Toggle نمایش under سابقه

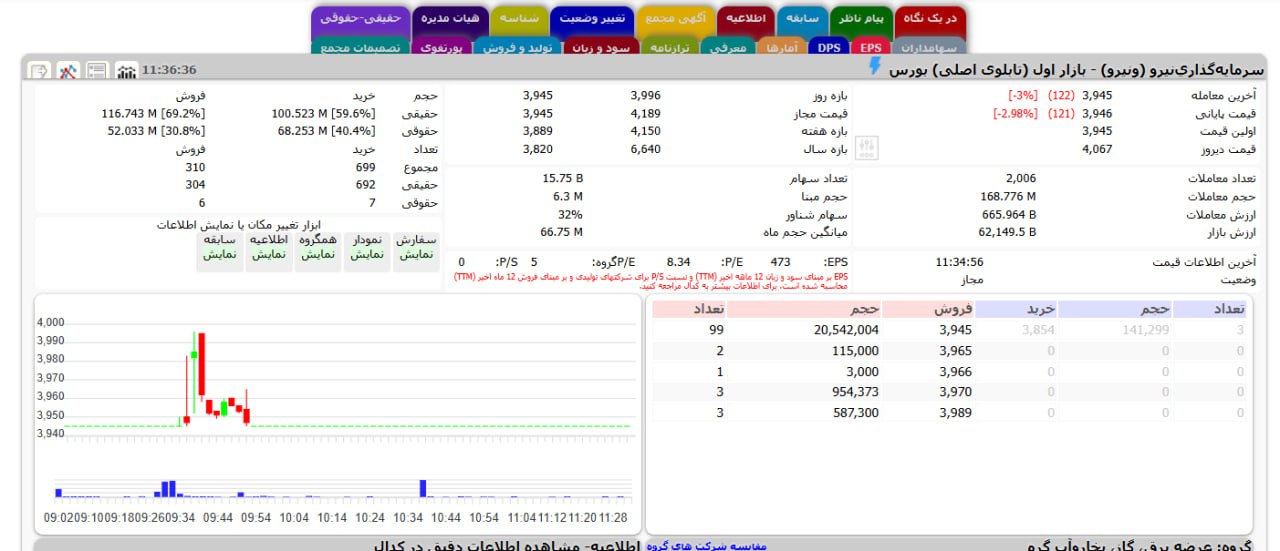point(219,254)
